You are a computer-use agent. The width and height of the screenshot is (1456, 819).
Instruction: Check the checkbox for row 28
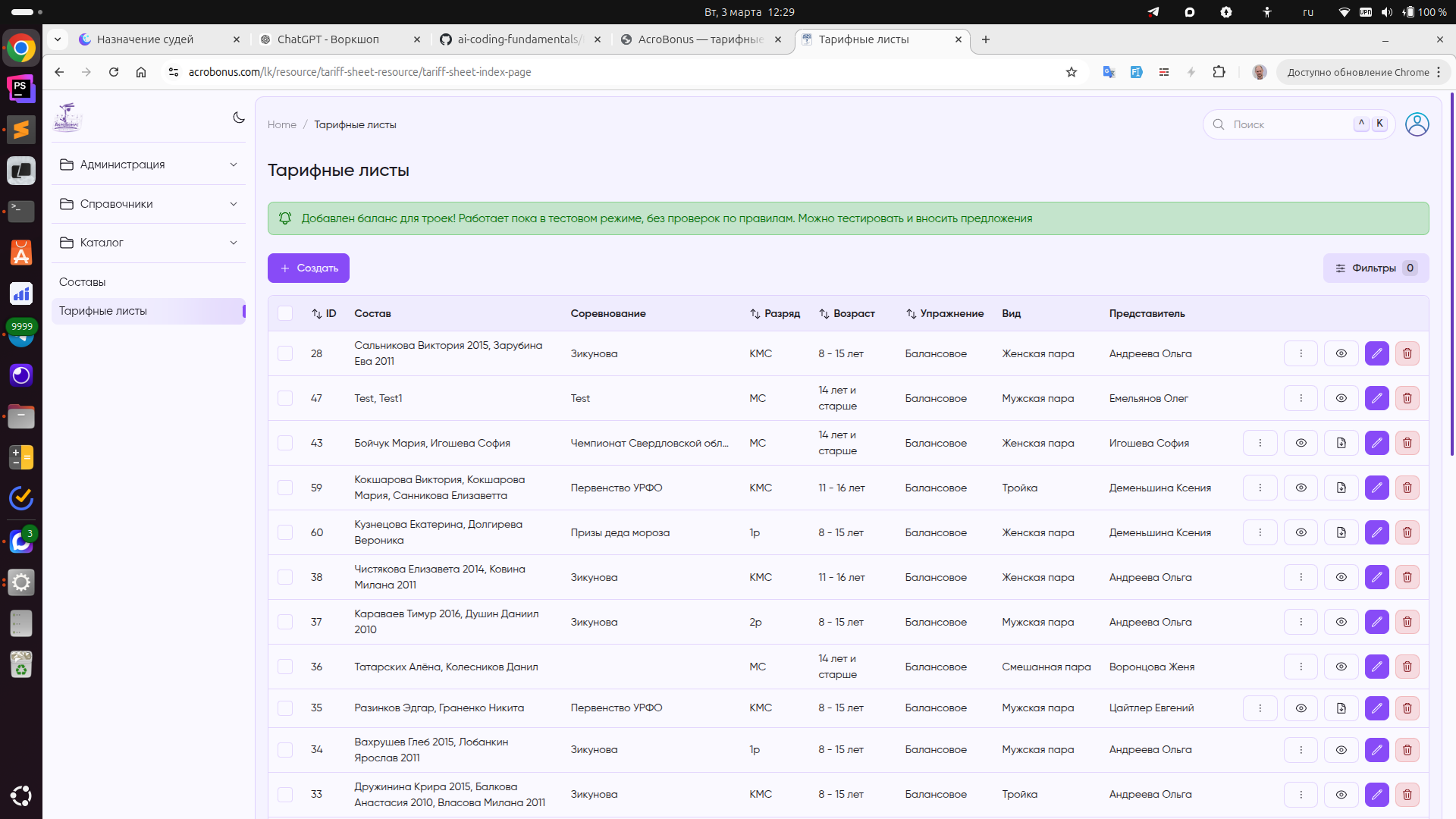tap(285, 353)
